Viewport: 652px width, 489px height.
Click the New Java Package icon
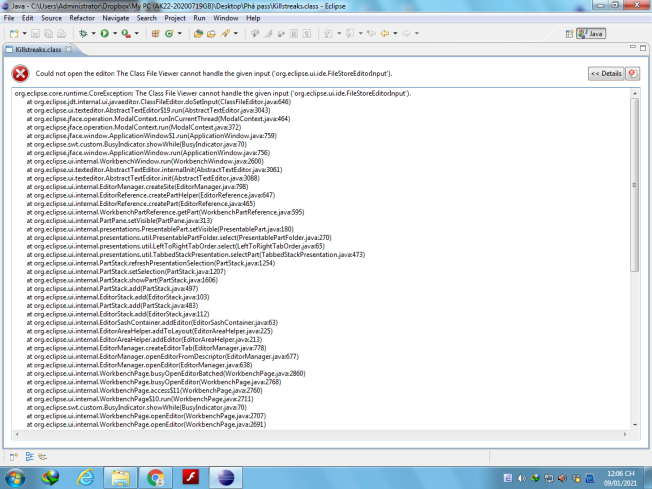(156, 34)
